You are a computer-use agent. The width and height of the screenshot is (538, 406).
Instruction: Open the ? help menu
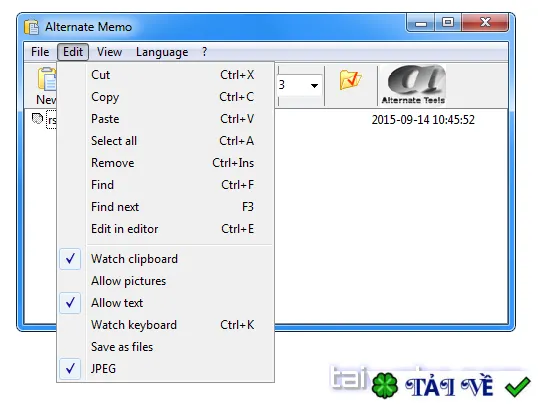coord(204,52)
